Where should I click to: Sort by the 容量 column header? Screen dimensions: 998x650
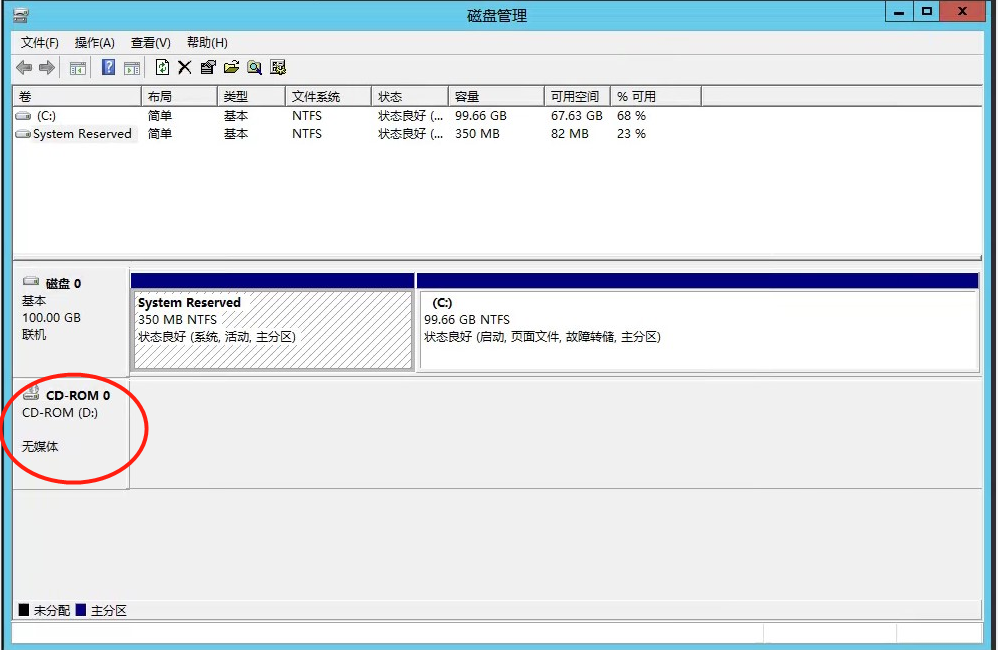coord(496,97)
